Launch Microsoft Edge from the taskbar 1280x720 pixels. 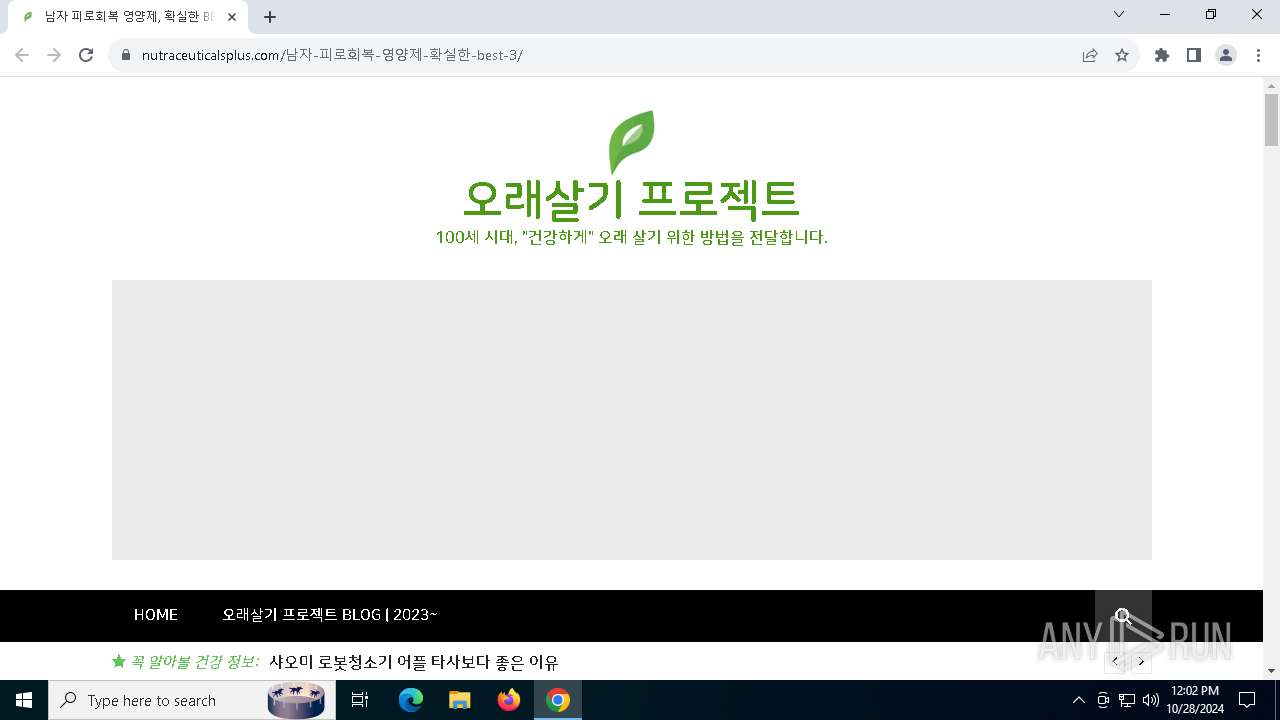click(x=411, y=700)
